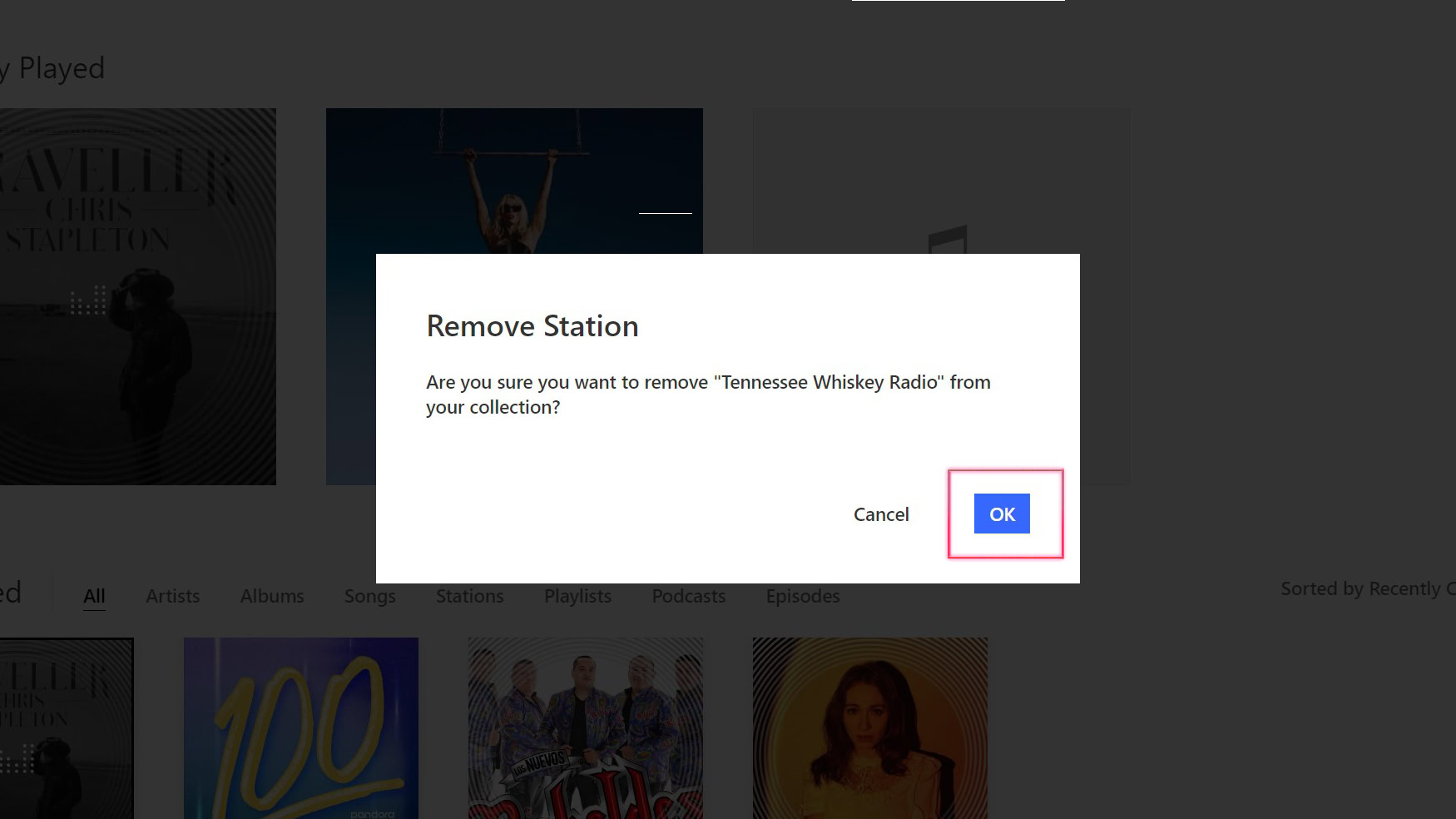Show the Podcasts tab

[689, 596]
